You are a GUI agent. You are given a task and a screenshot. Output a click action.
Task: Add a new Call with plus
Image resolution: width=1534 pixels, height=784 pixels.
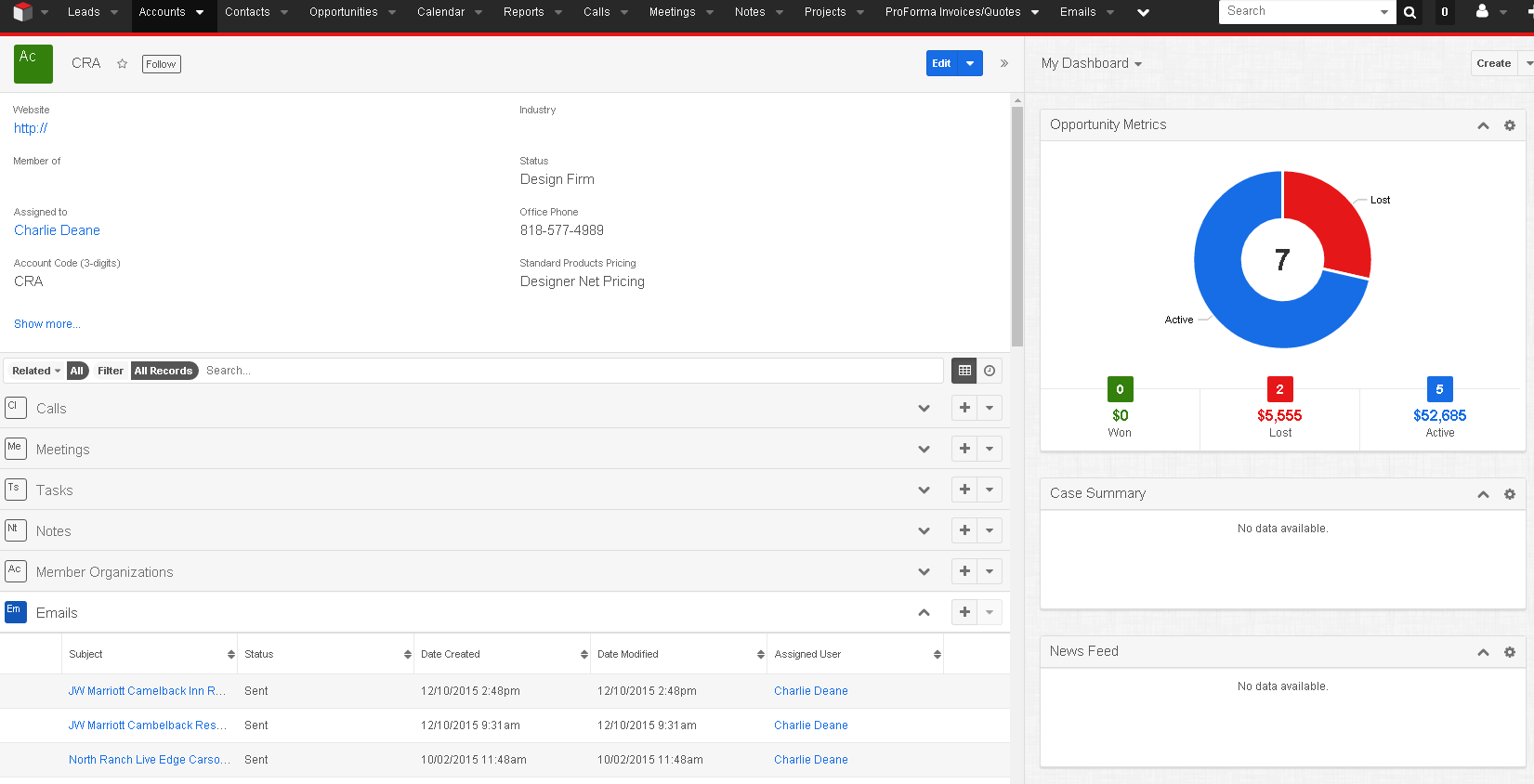pyautogui.click(x=964, y=408)
